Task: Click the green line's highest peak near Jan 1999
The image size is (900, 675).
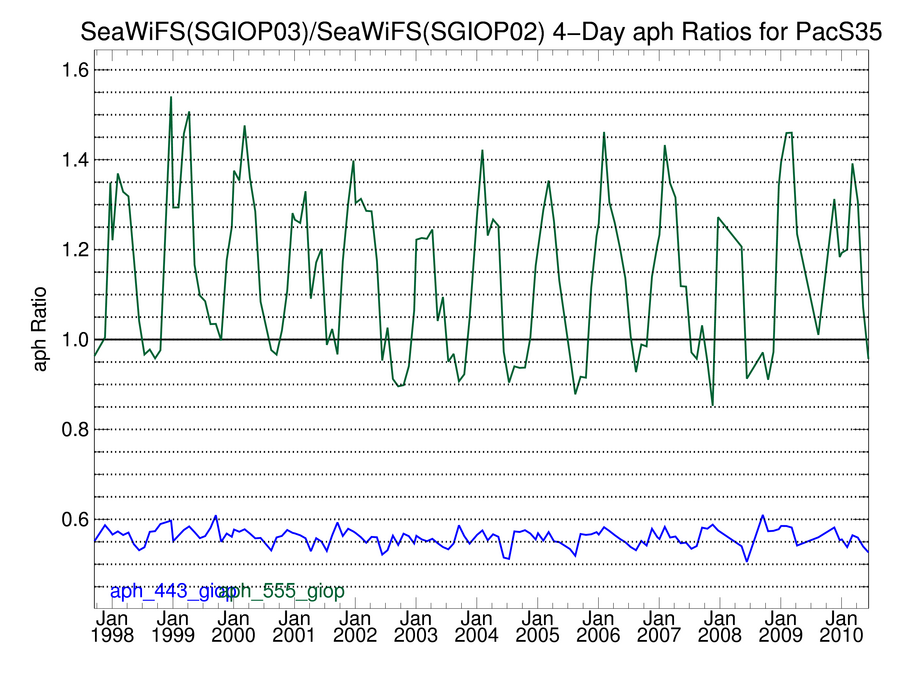Action: point(171,98)
